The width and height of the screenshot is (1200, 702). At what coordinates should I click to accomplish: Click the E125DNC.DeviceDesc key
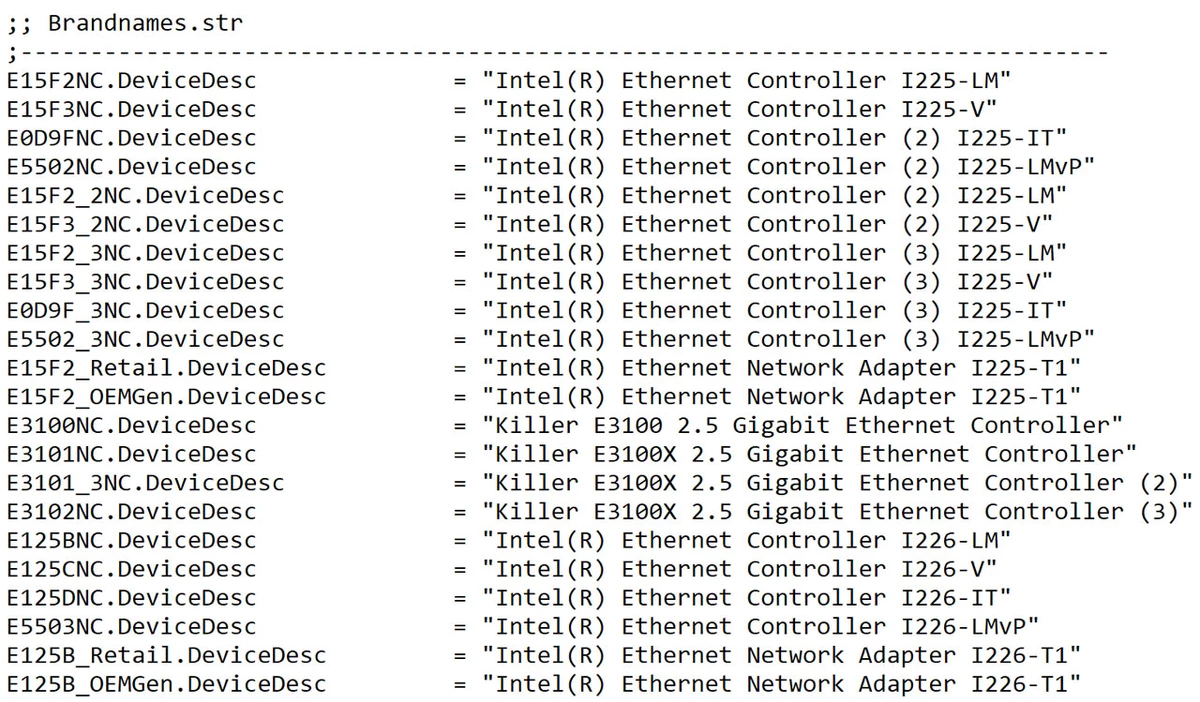click(131, 598)
